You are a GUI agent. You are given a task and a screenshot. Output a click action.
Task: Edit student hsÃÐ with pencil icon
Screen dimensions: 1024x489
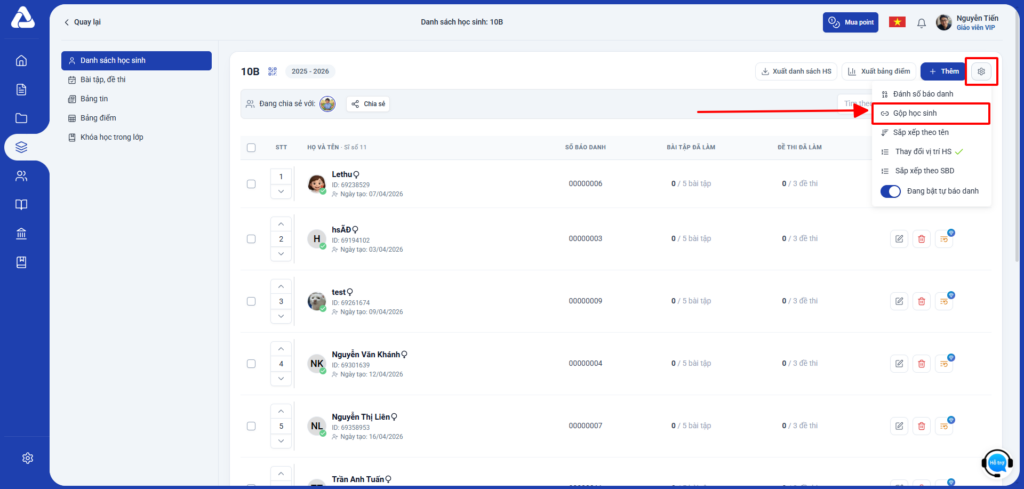click(899, 239)
